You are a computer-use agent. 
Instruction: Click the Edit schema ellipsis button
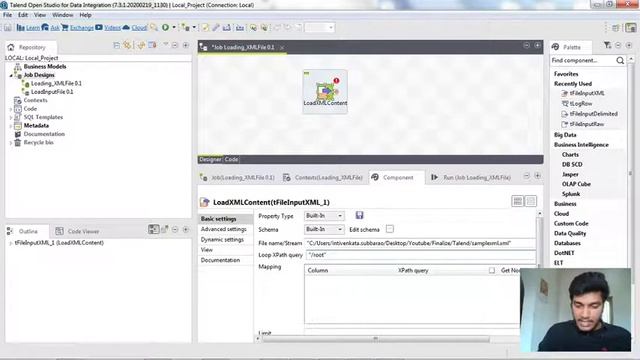coord(390,229)
